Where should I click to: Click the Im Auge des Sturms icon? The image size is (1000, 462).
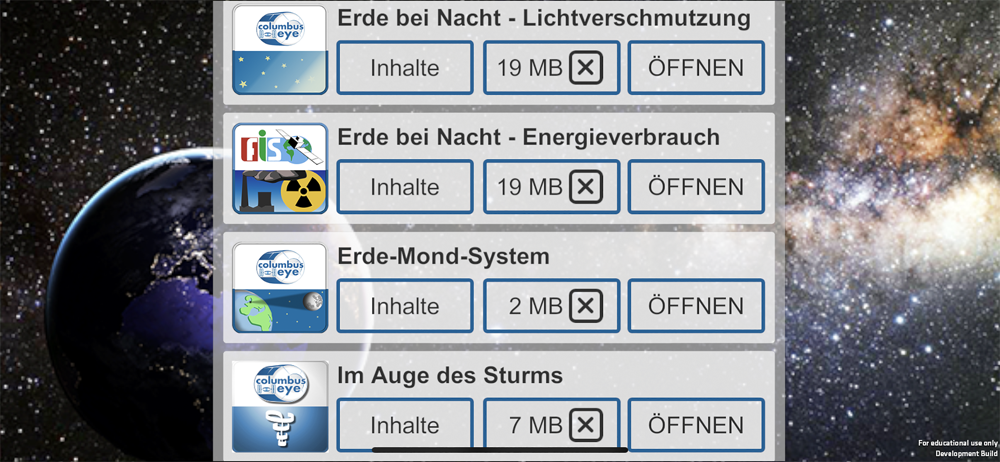(280, 406)
